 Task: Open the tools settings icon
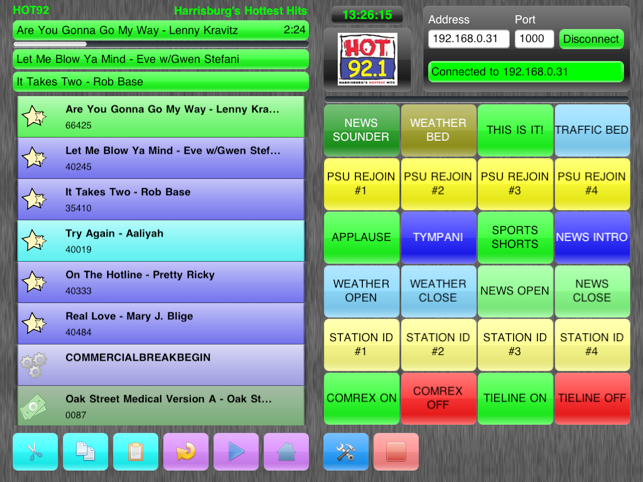click(x=346, y=452)
